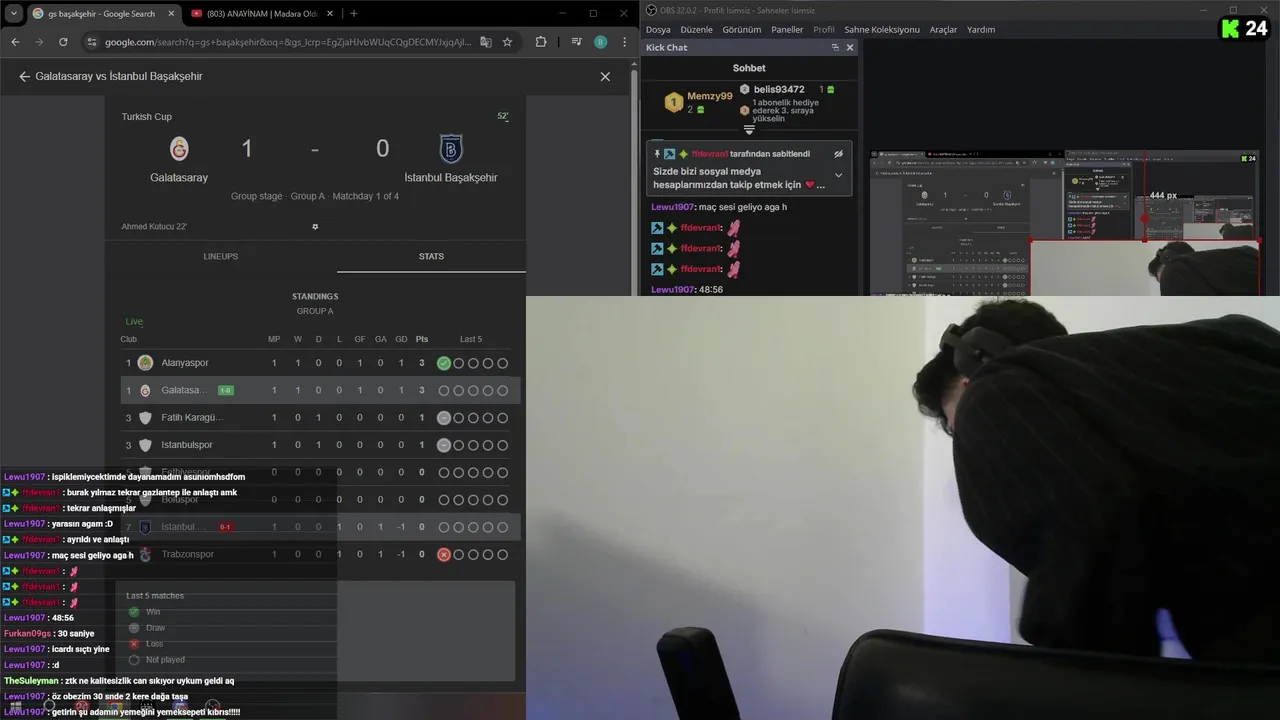This screenshot has height=720, width=1280.
Task: Click the back arrow beside Galatasaray vs İstanbul Başakşehir
Action: [x=24, y=76]
